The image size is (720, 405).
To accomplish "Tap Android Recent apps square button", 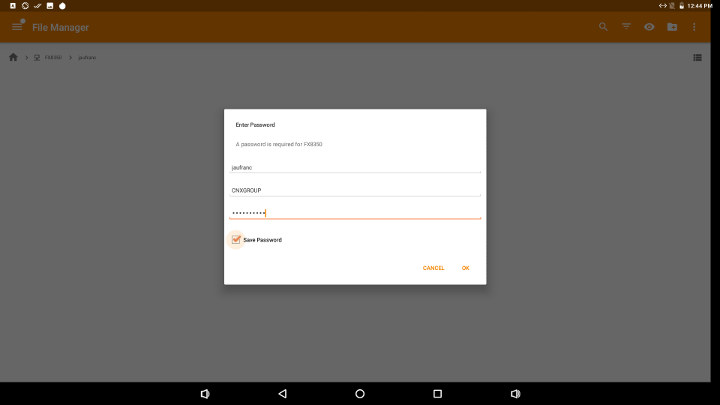I will point(437,394).
